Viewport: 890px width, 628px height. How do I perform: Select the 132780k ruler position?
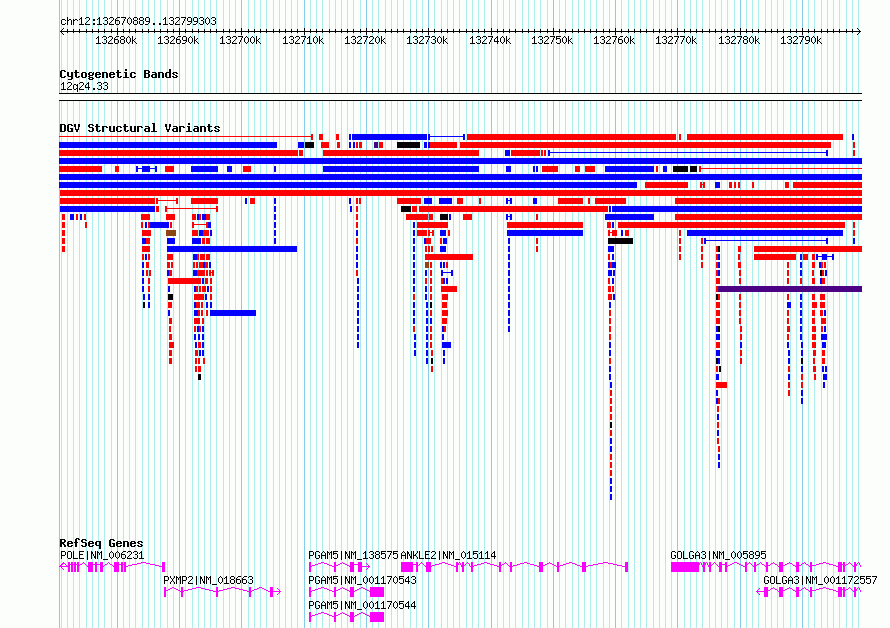tap(739, 40)
